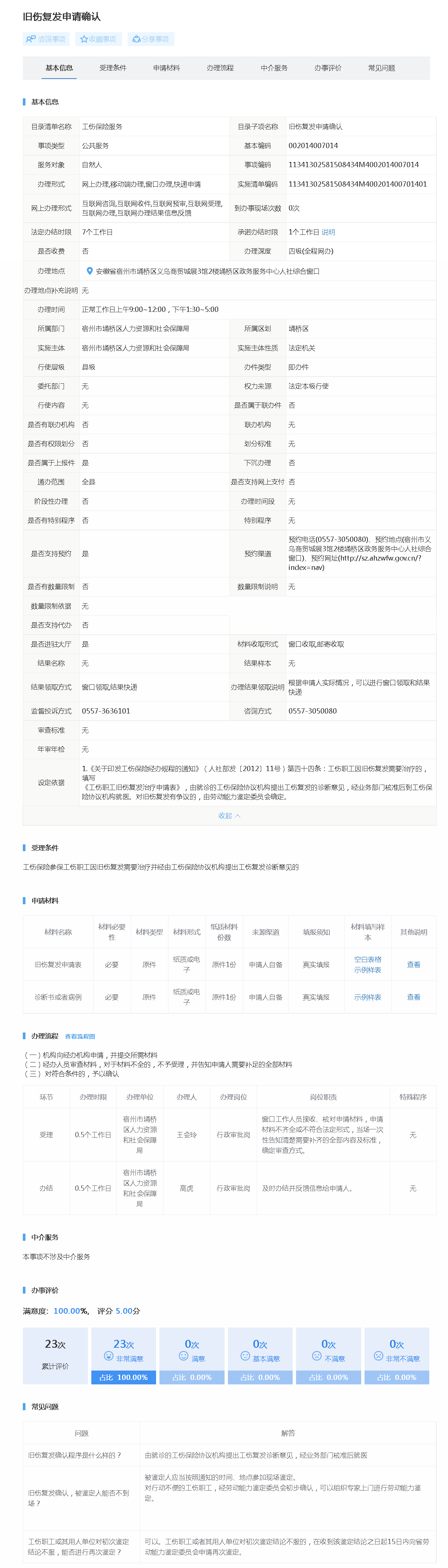This screenshot has height=1568, width=448.
Task: Click 查看 in the 诊断书或者病例 row
Action: click(x=413, y=997)
